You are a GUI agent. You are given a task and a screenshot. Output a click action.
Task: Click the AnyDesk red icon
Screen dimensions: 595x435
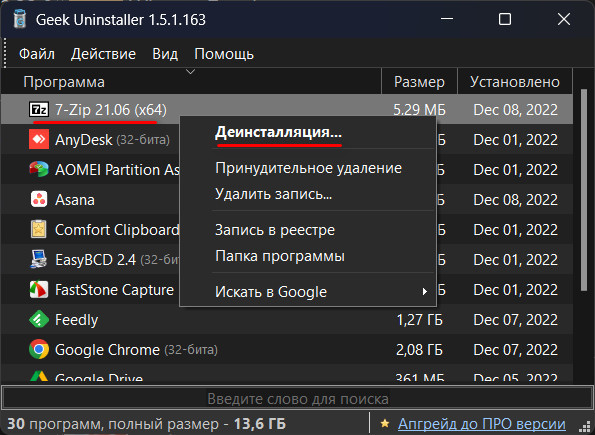(39, 139)
